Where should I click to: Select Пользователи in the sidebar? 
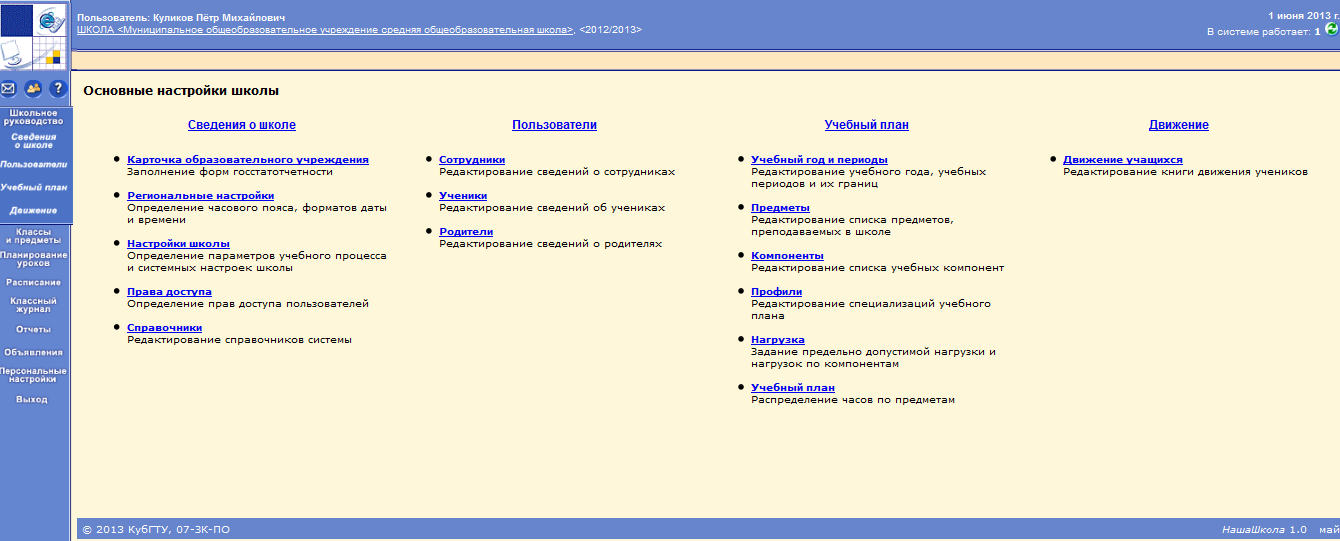[x=34, y=164]
